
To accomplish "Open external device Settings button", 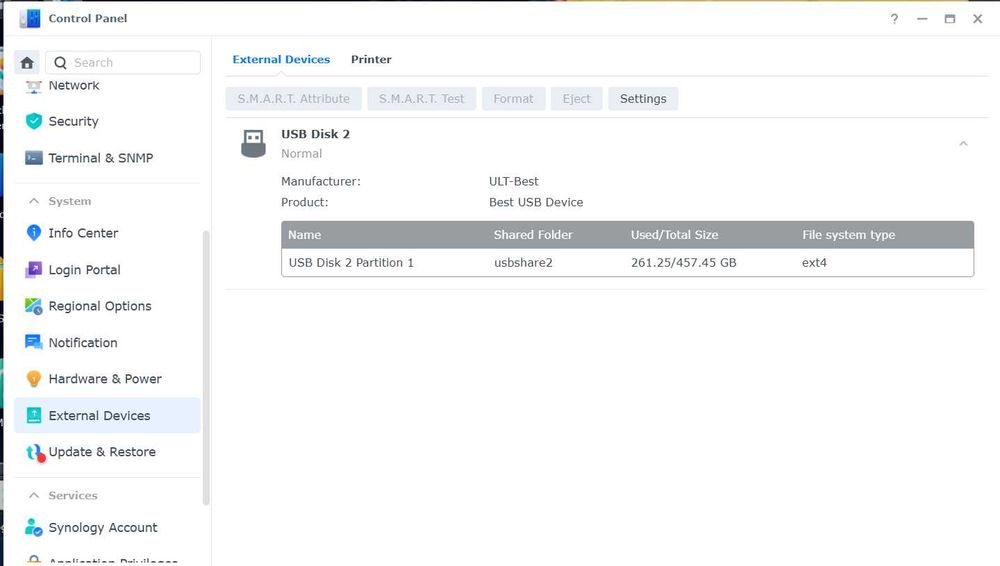I will pyautogui.click(x=643, y=99).
